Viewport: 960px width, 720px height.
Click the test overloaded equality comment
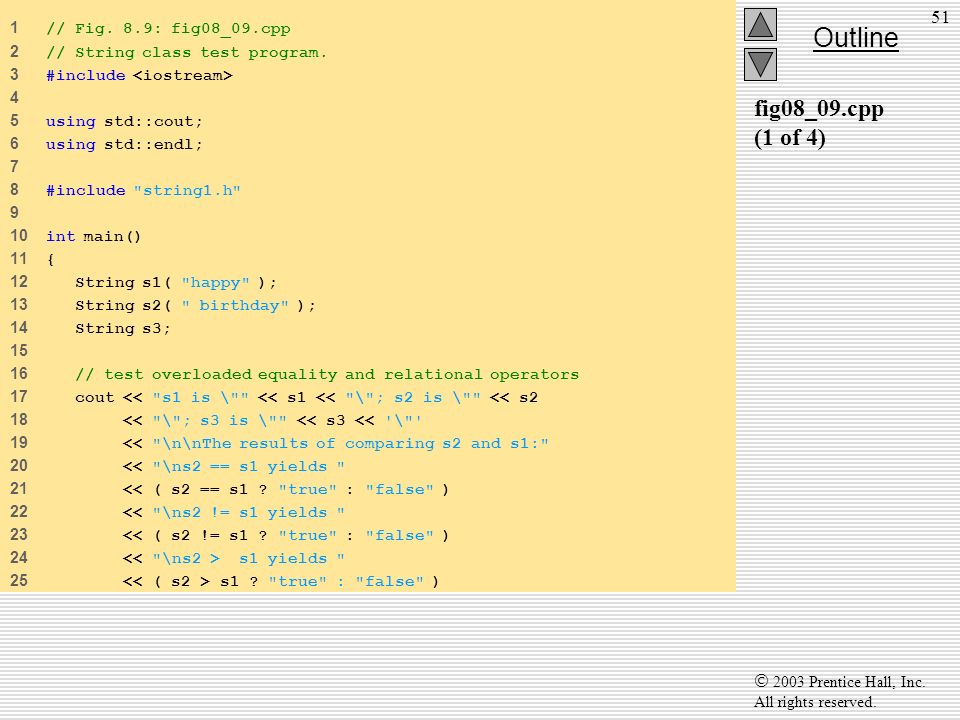point(327,374)
